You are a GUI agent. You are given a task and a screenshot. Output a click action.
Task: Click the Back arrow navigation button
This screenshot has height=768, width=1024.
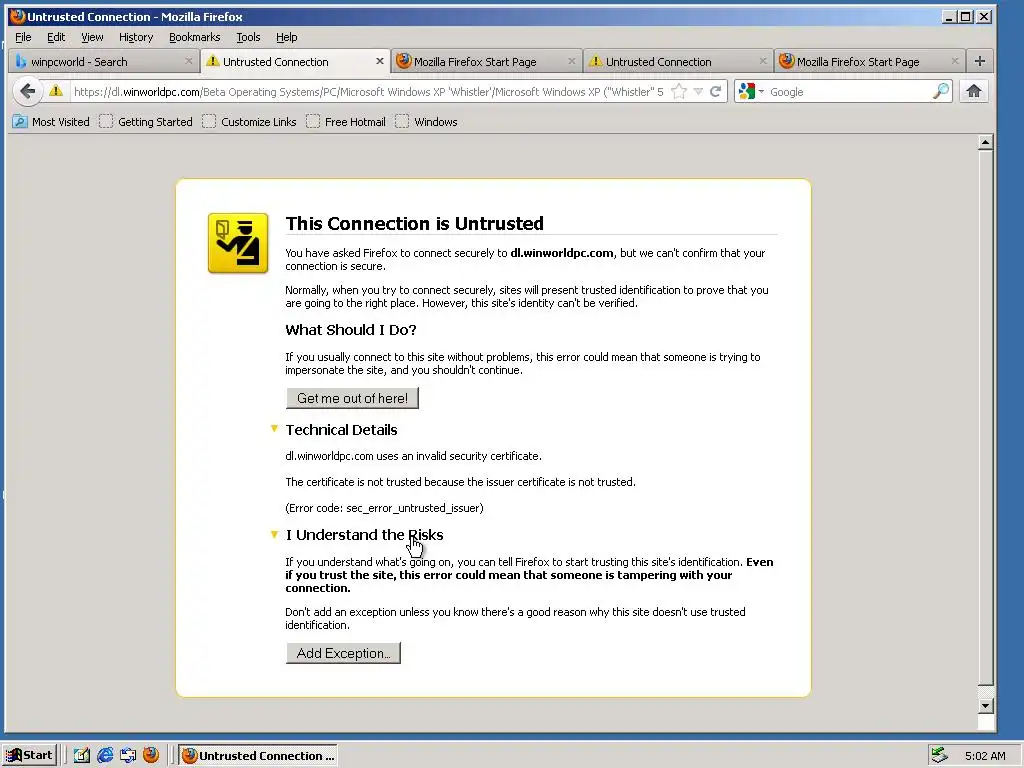tap(27, 91)
